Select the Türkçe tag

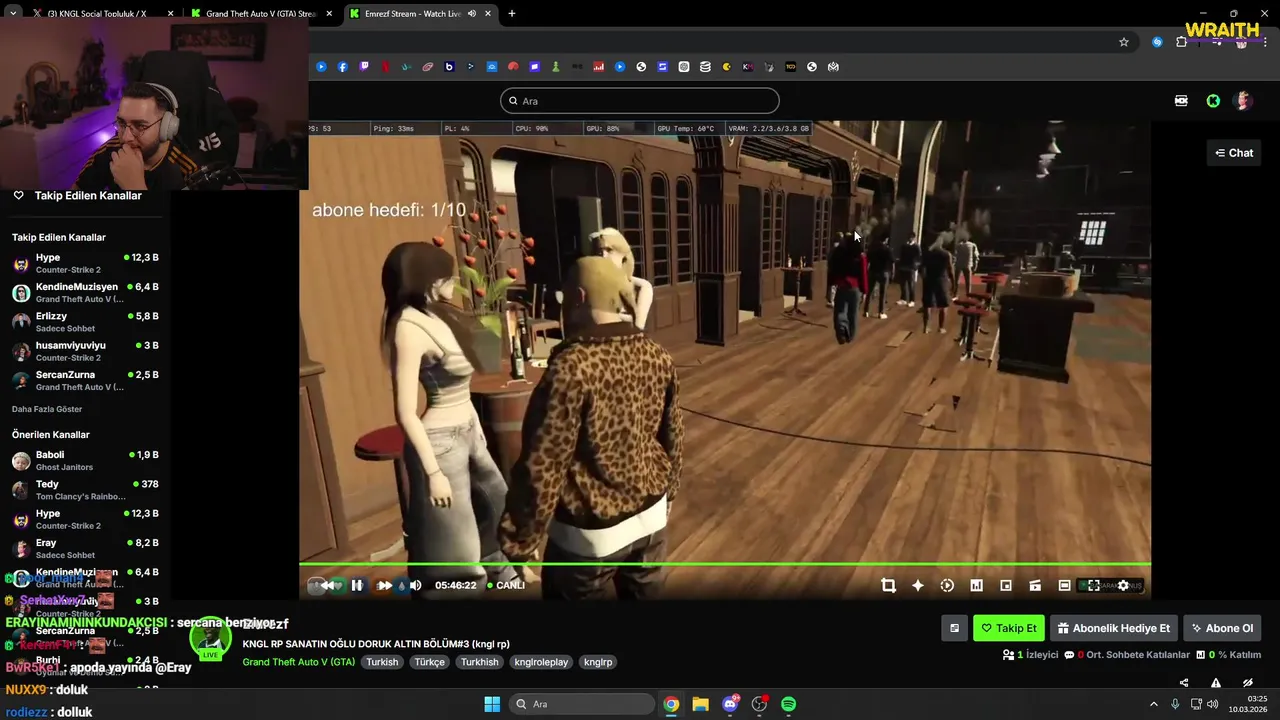click(430, 662)
